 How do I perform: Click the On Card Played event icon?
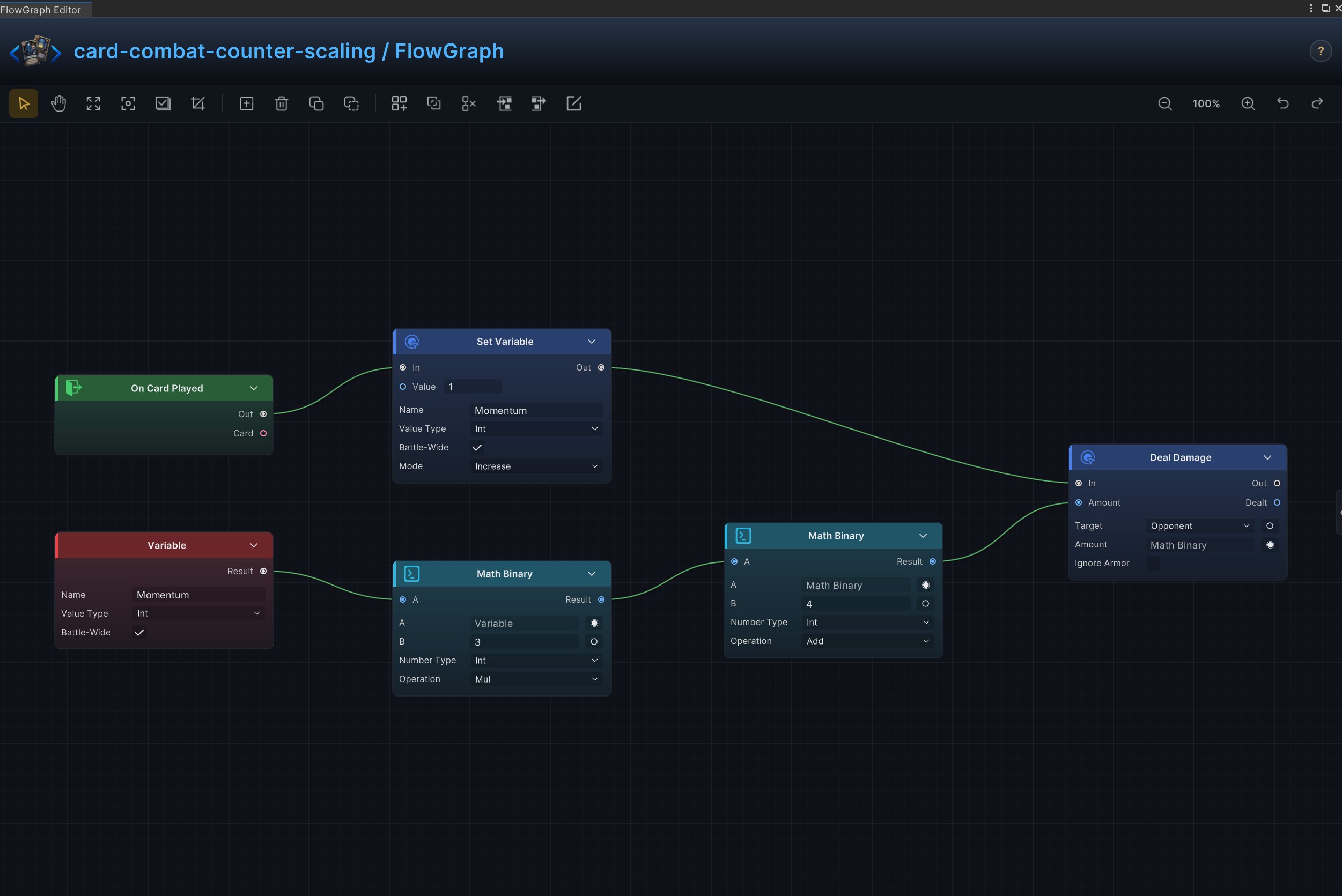tap(73, 388)
